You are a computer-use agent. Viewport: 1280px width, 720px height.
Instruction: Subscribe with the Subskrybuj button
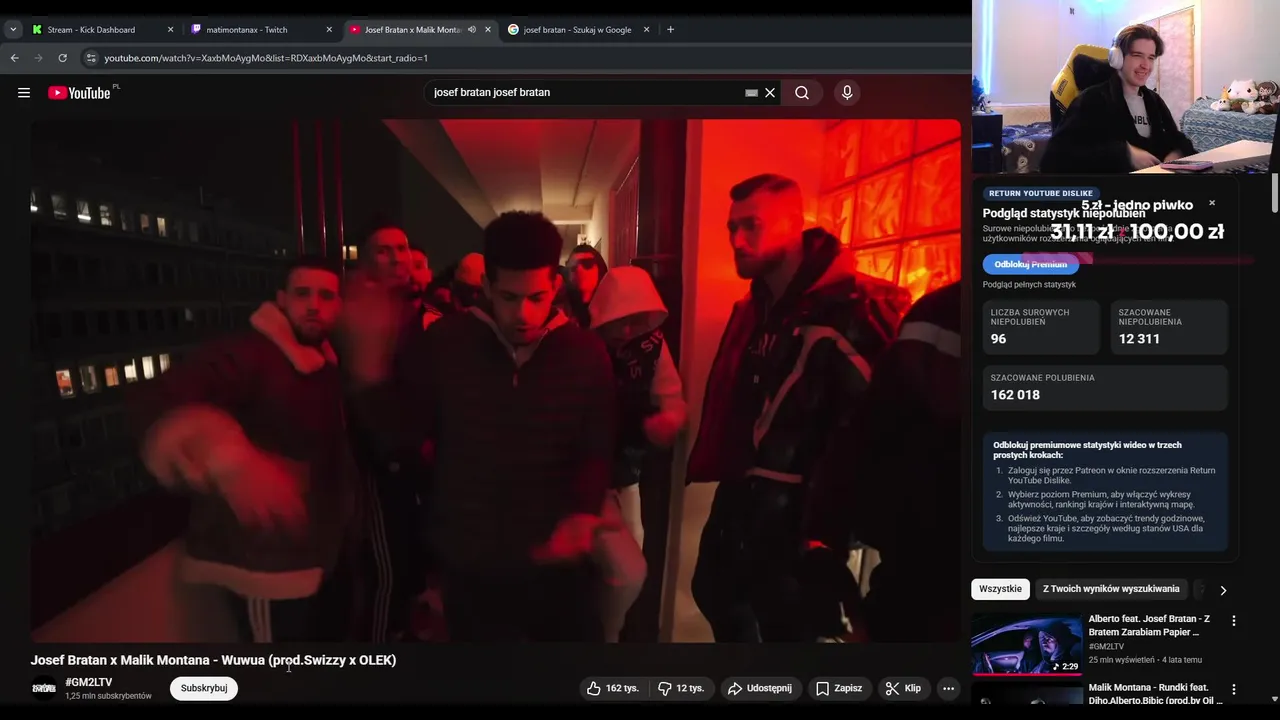click(204, 688)
